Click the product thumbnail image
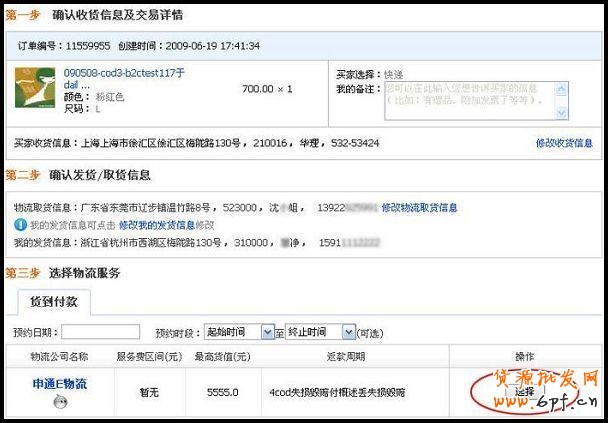The height and width of the screenshot is (423, 608). (x=35, y=88)
